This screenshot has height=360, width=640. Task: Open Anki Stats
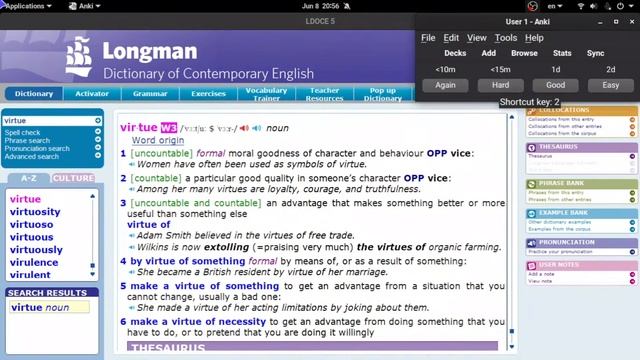point(562,53)
